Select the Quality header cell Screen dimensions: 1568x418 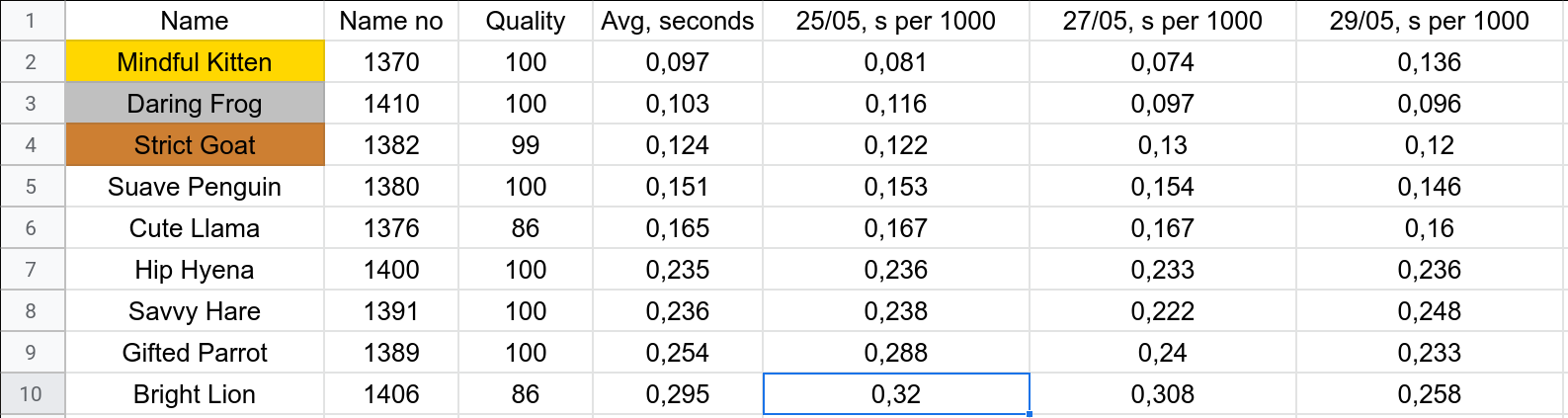tap(526, 21)
